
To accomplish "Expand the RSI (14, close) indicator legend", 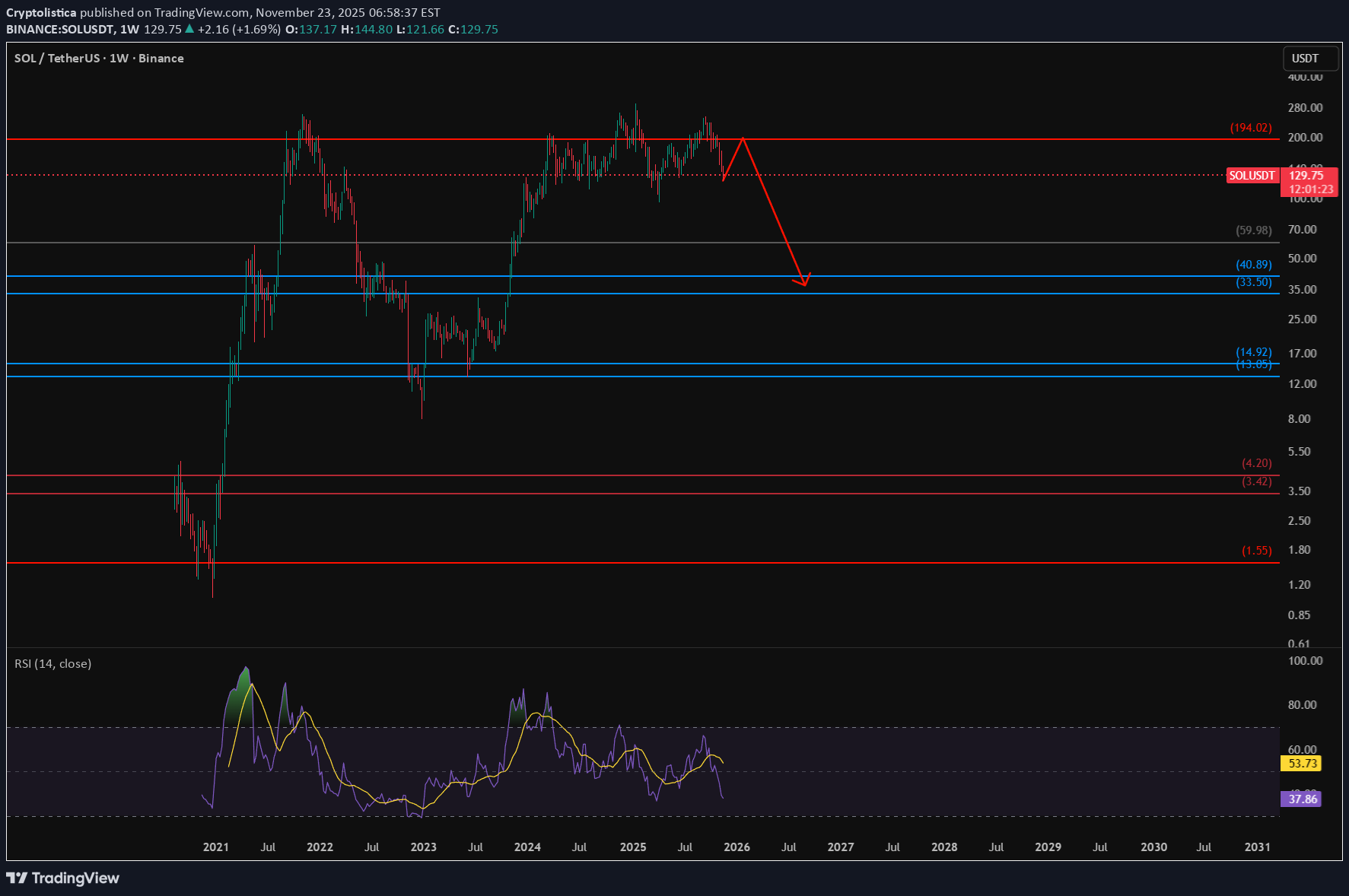I will [x=53, y=664].
